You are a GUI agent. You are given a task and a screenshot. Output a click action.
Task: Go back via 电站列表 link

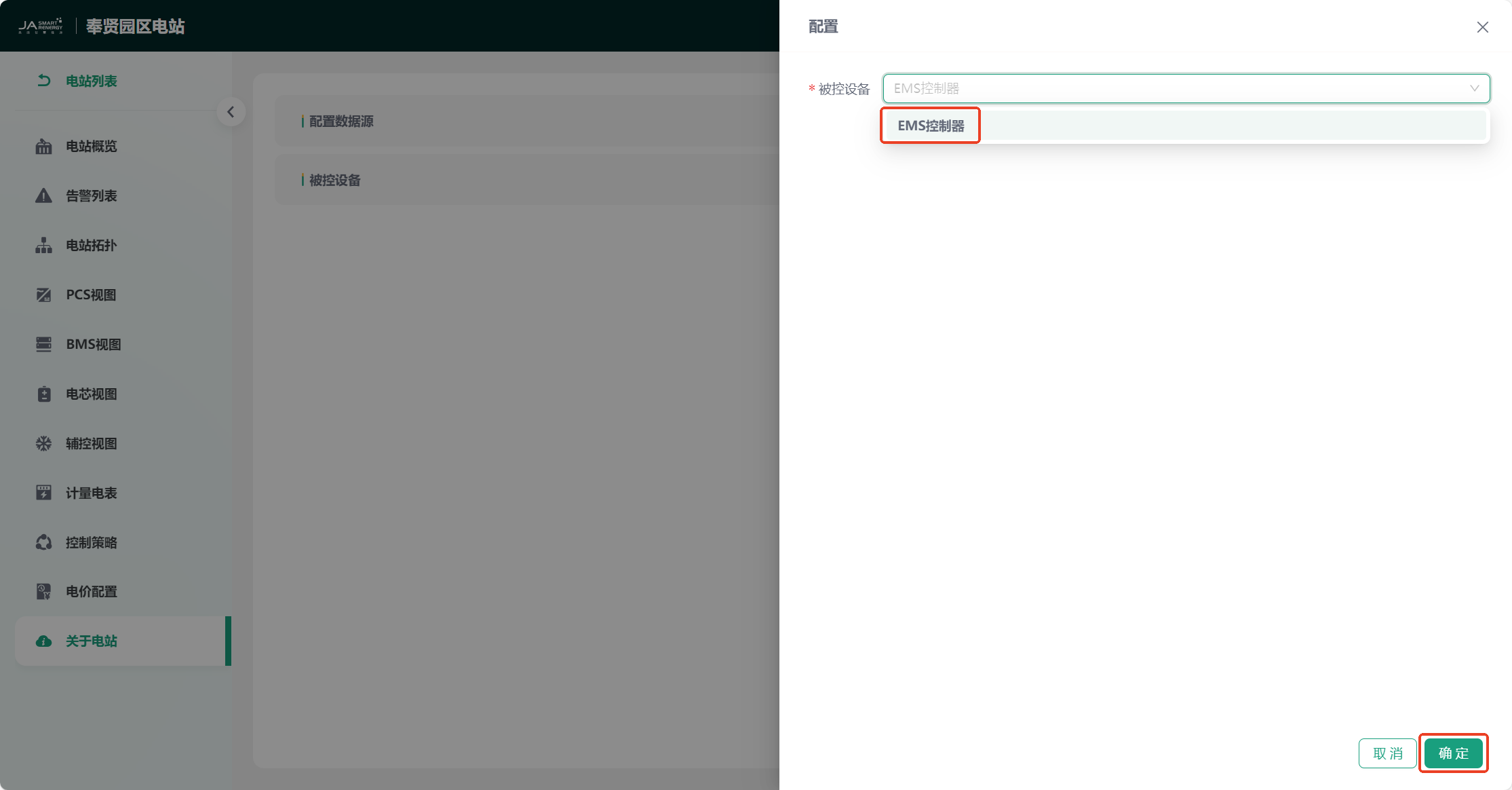click(x=91, y=81)
